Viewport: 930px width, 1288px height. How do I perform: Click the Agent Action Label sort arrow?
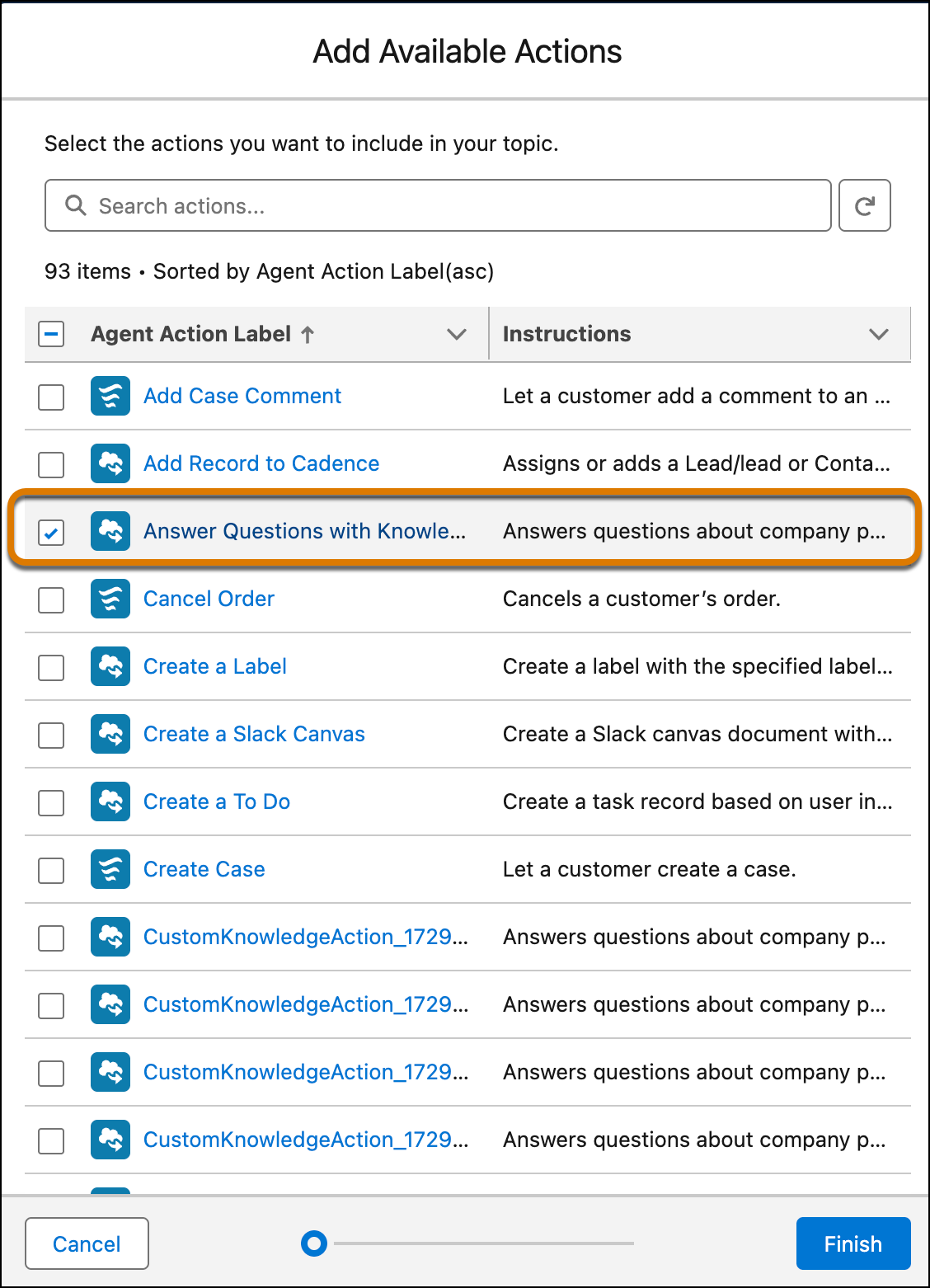click(x=307, y=334)
